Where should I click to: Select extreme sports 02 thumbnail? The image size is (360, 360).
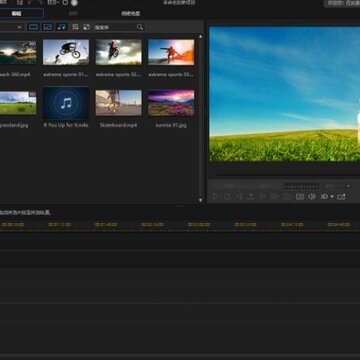coord(119,52)
